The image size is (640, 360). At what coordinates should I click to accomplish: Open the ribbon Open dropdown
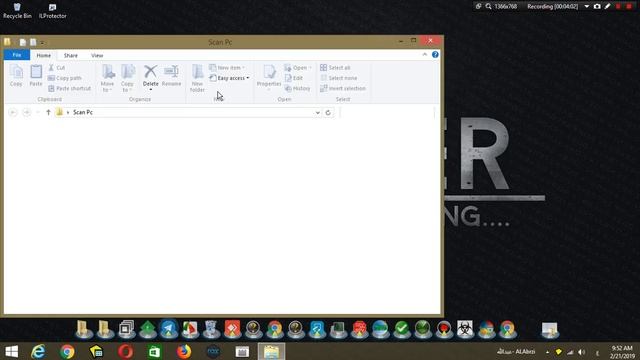(298, 68)
